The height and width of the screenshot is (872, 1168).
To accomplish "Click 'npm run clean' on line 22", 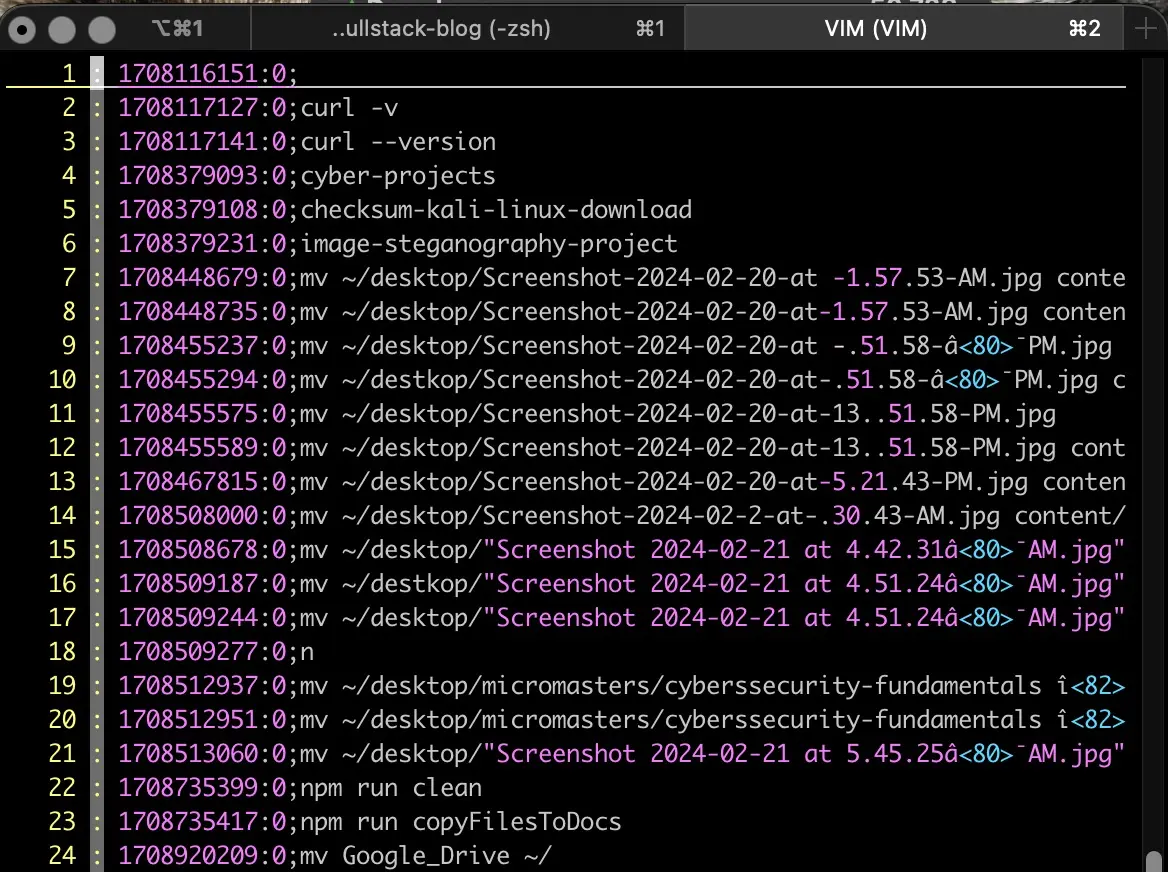I will pos(391,787).
